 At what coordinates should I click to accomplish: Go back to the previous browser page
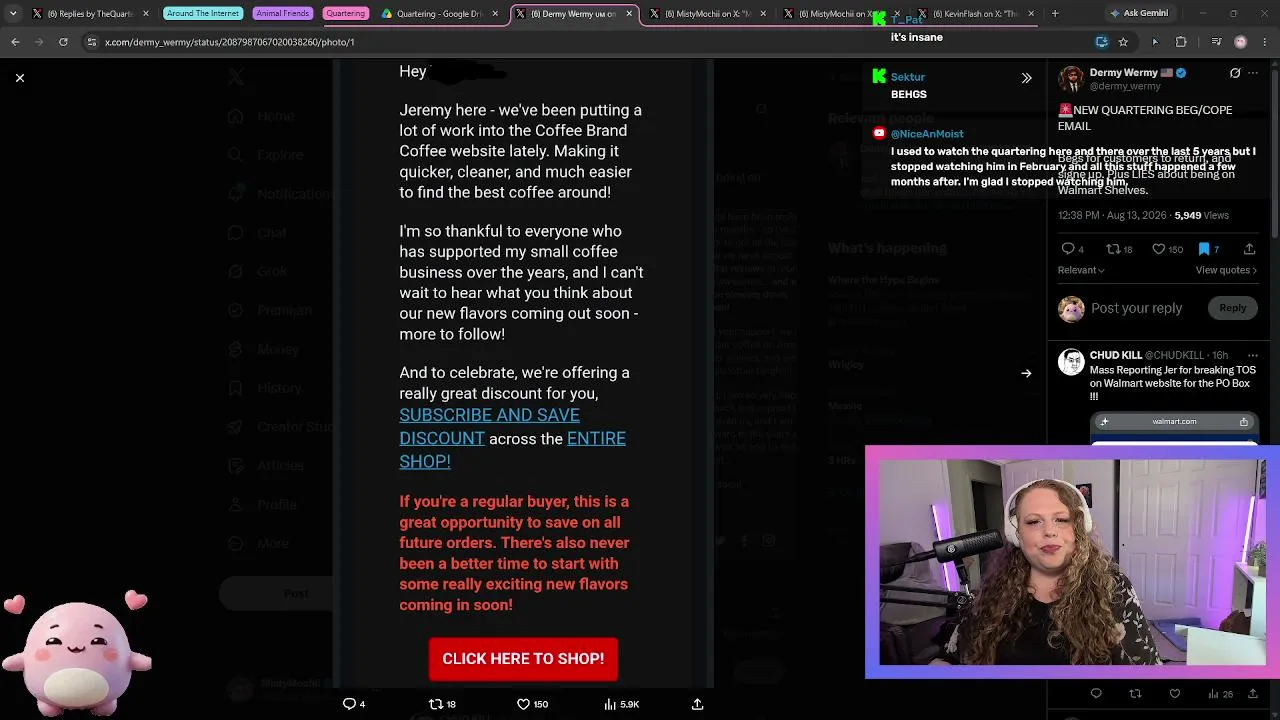click(15, 42)
